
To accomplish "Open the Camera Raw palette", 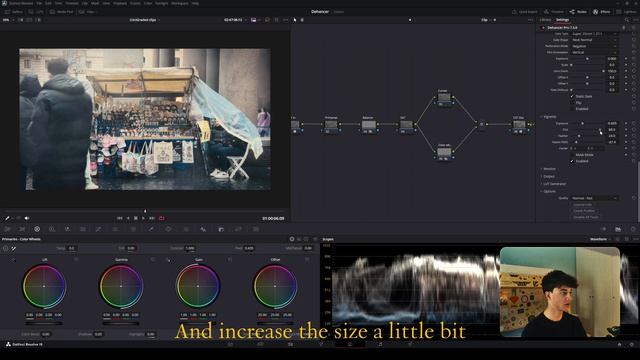I will pos(7,229).
